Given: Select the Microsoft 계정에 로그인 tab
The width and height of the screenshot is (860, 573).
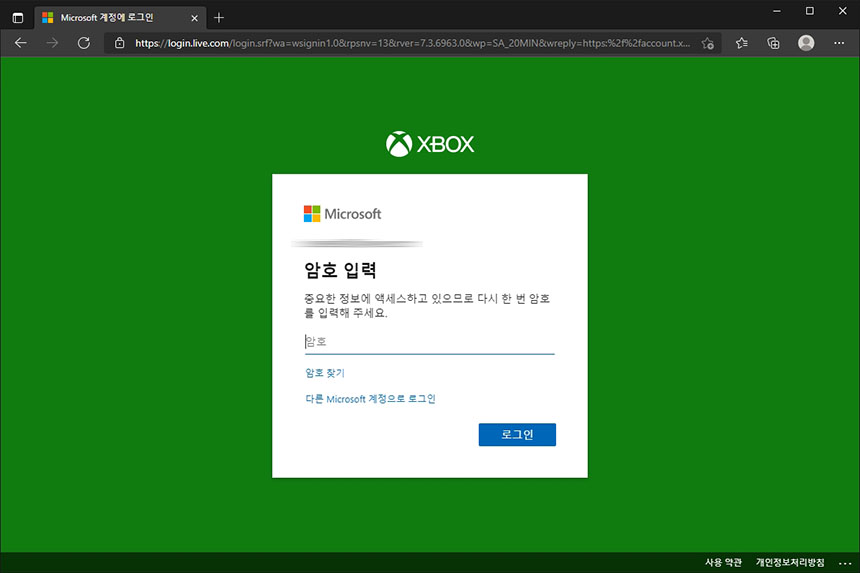Looking at the screenshot, I should point(120,18).
